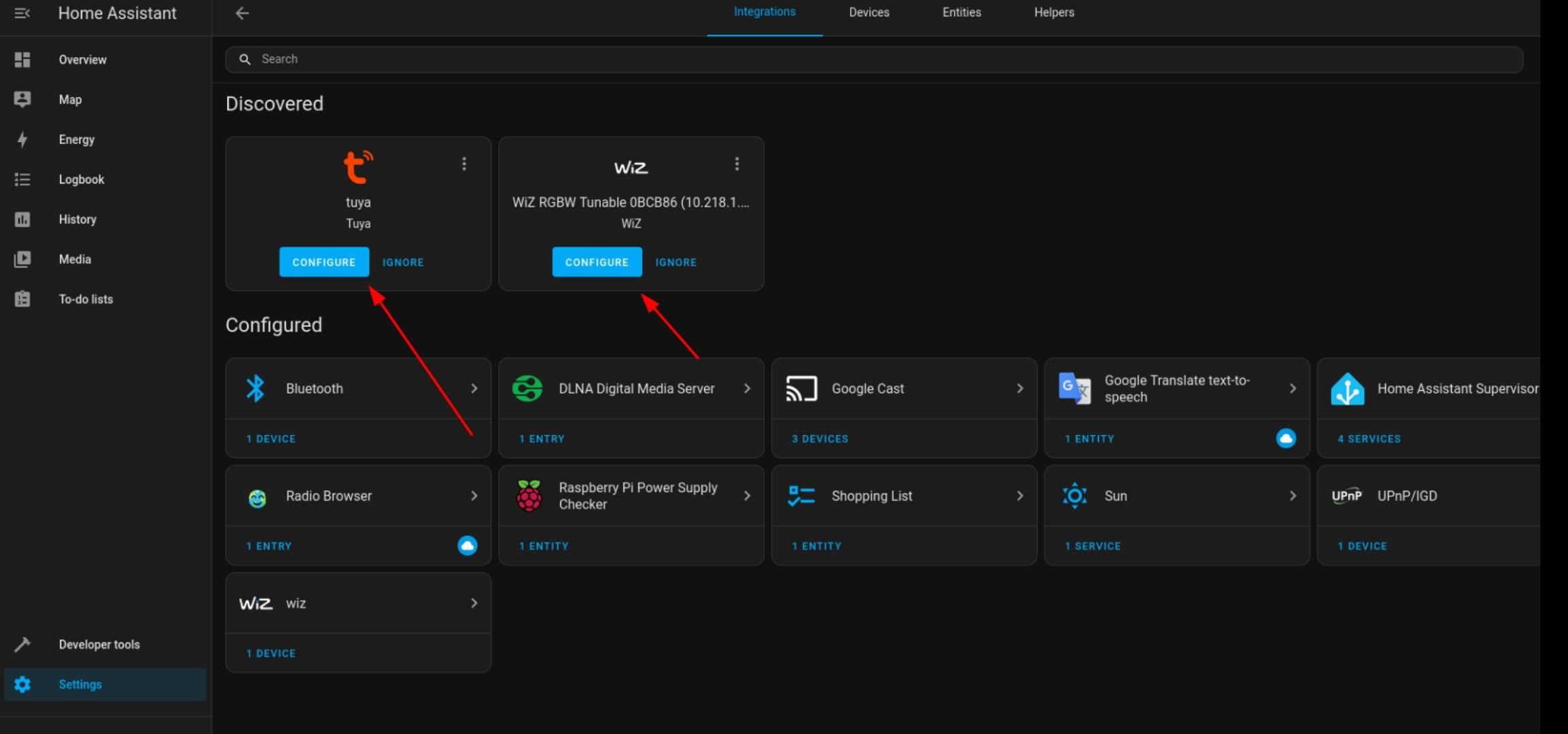Click Configure button for WiZ RGBW device
The height and width of the screenshot is (734, 1568).
click(597, 262)
